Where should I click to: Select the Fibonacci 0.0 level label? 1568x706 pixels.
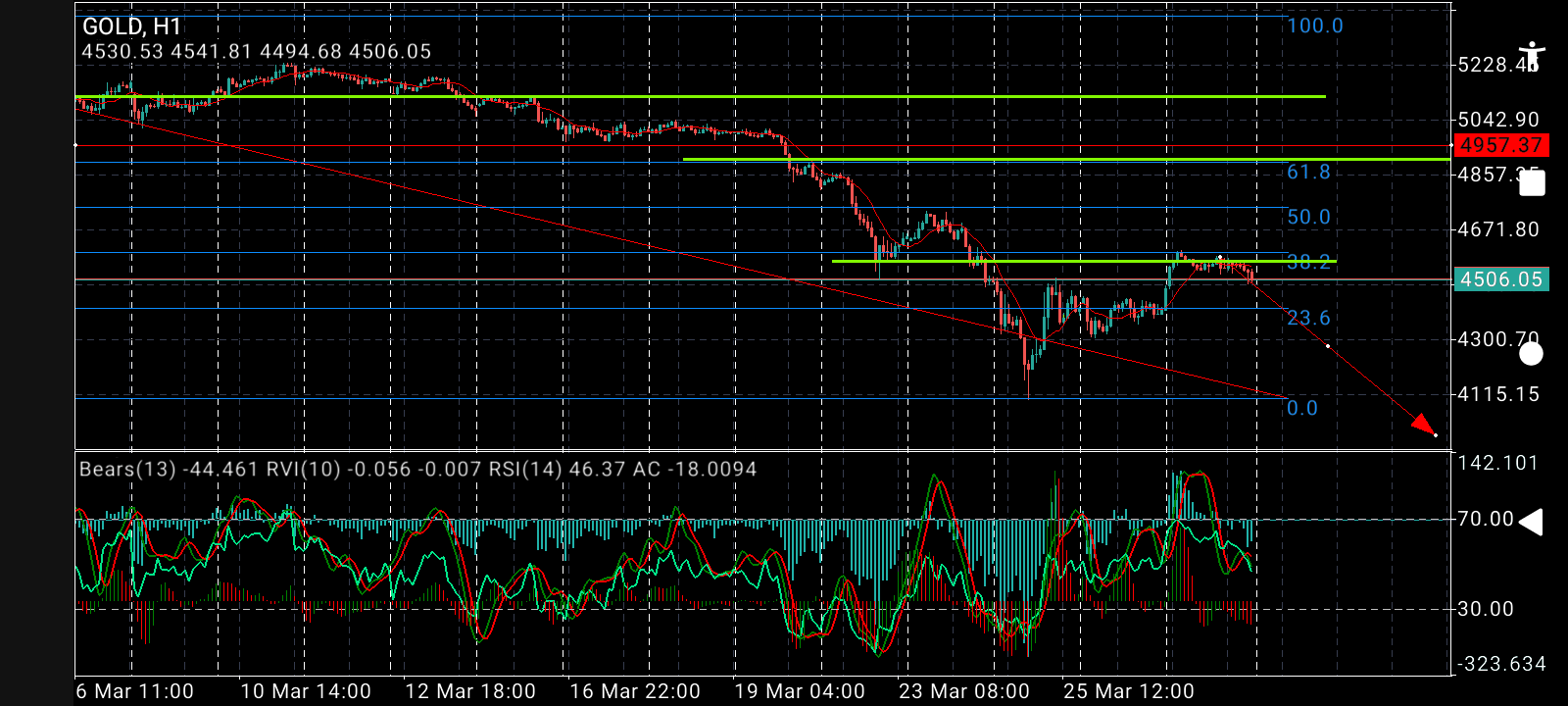click(1302, 408)
